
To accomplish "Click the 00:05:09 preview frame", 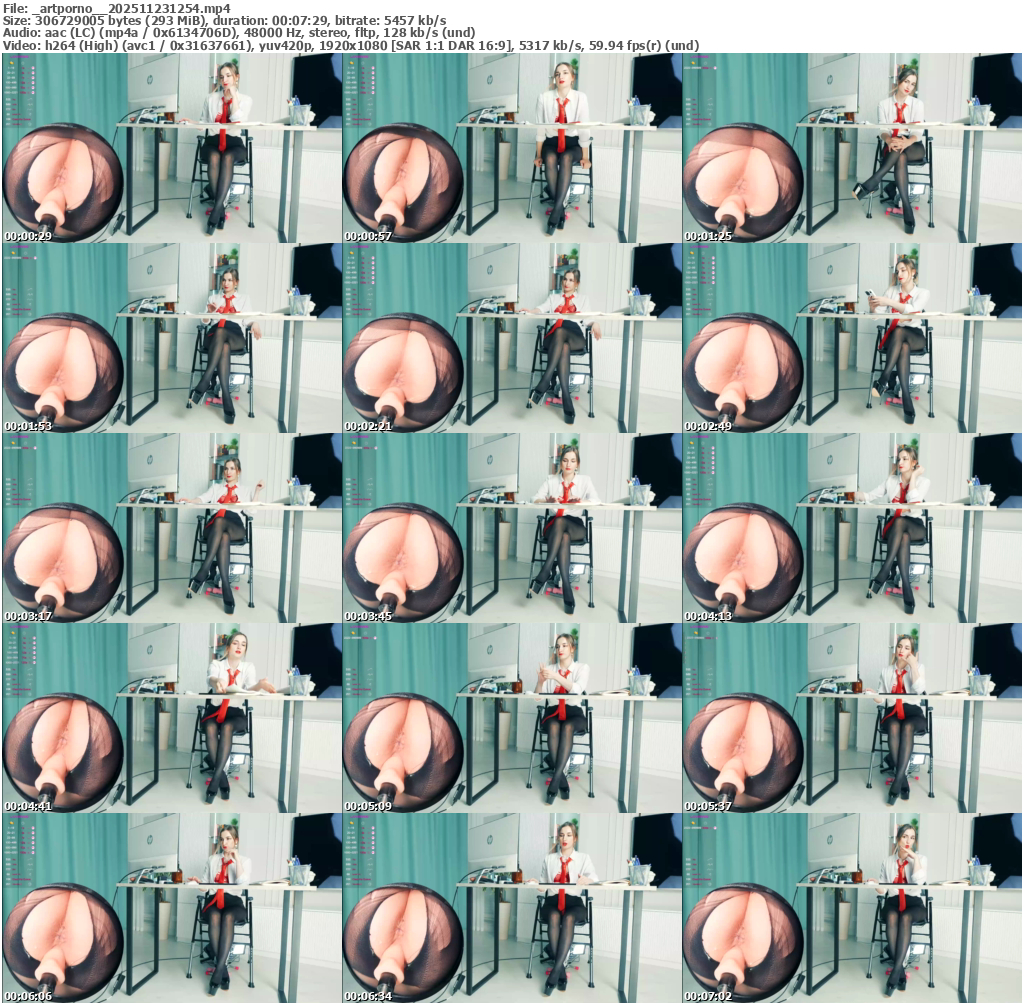I will point(512,718).
